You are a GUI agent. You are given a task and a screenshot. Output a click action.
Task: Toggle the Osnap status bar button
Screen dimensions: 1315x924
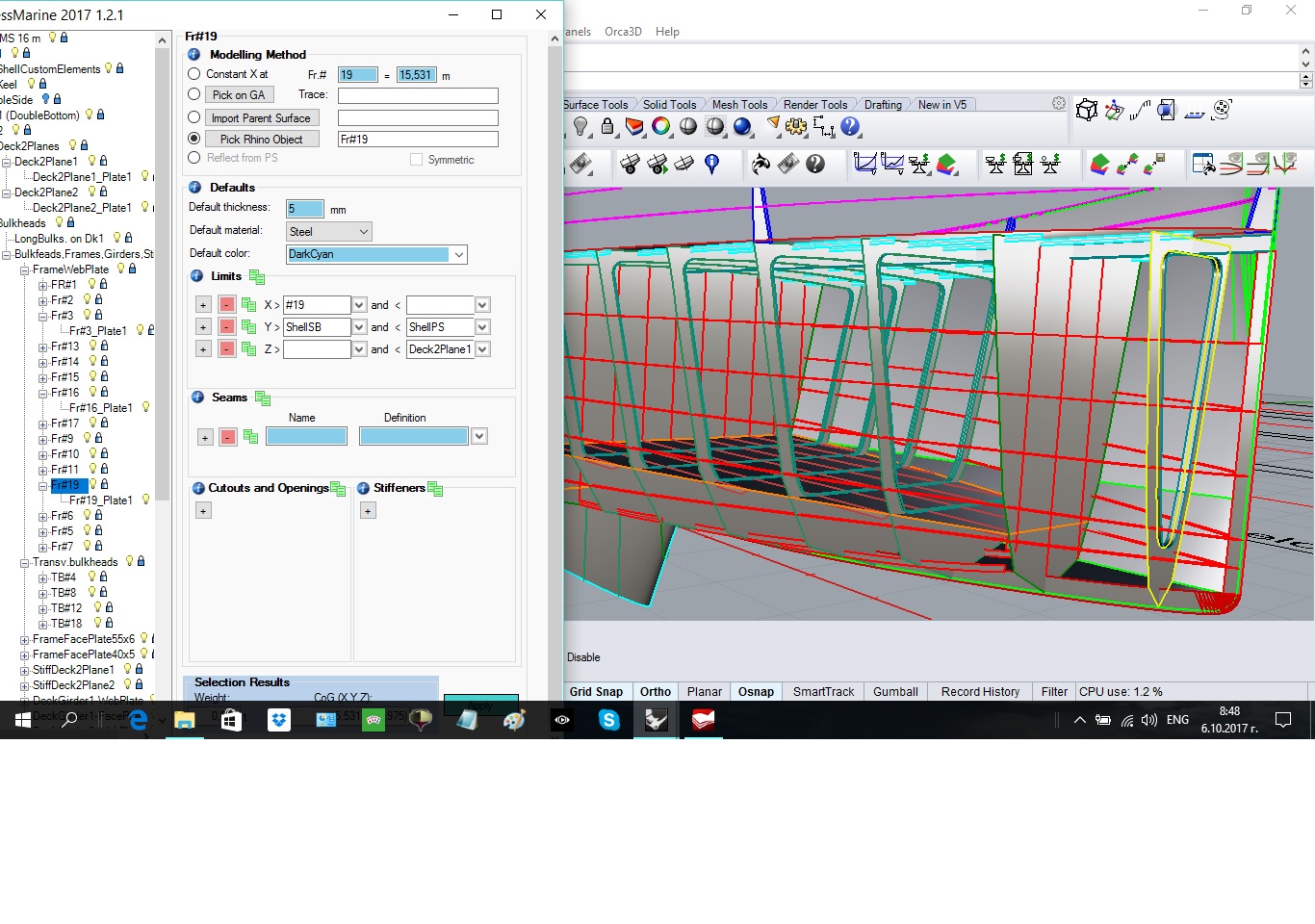[x=756, y=692]
